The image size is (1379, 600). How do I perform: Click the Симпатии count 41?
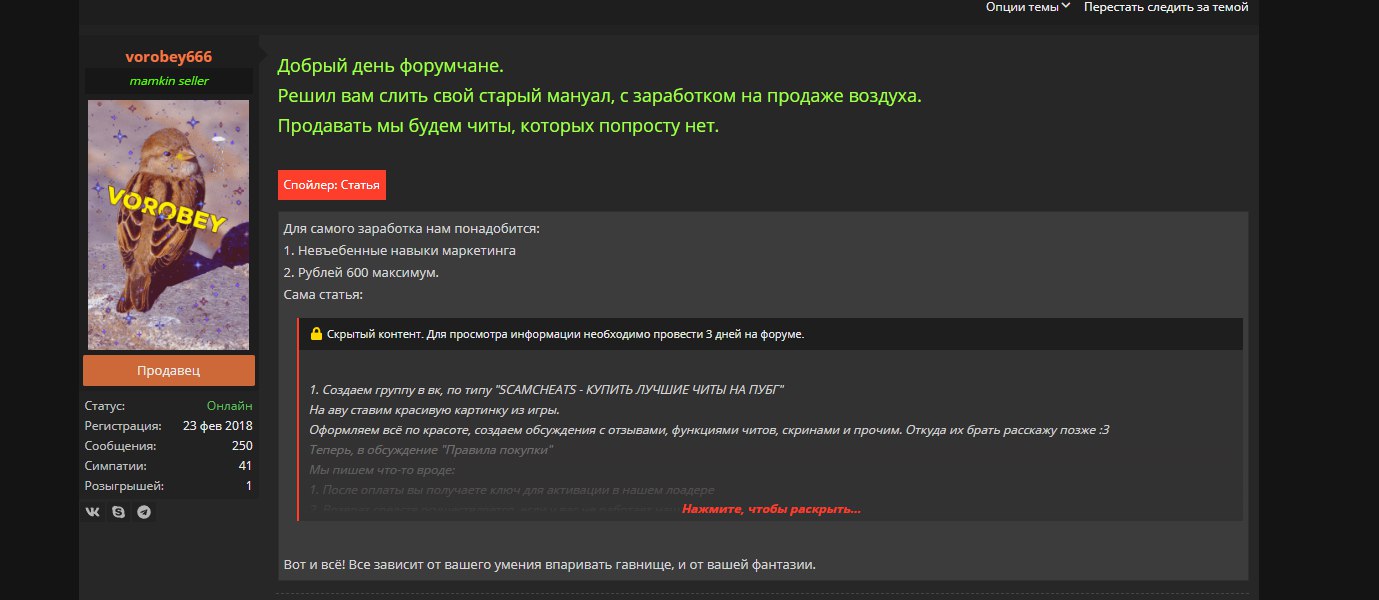click(x=245, y=466)
